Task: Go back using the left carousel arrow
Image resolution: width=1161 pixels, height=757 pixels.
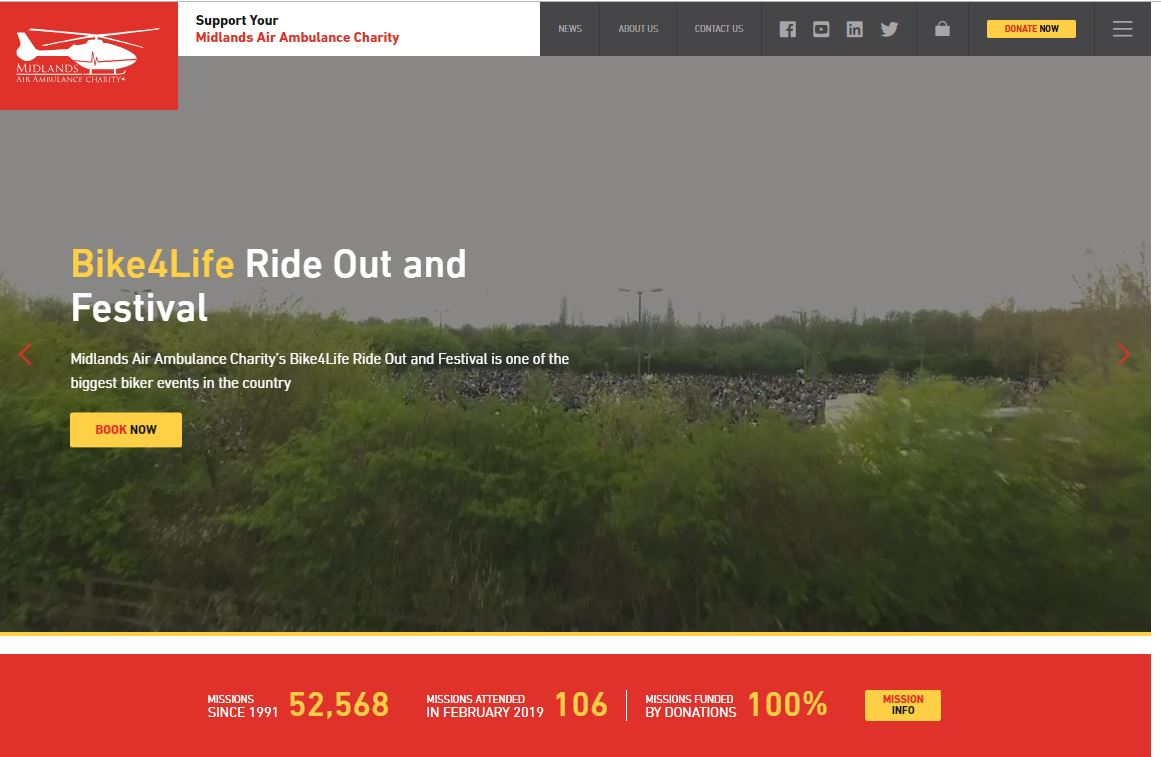Action: click(x=26, y=354)
